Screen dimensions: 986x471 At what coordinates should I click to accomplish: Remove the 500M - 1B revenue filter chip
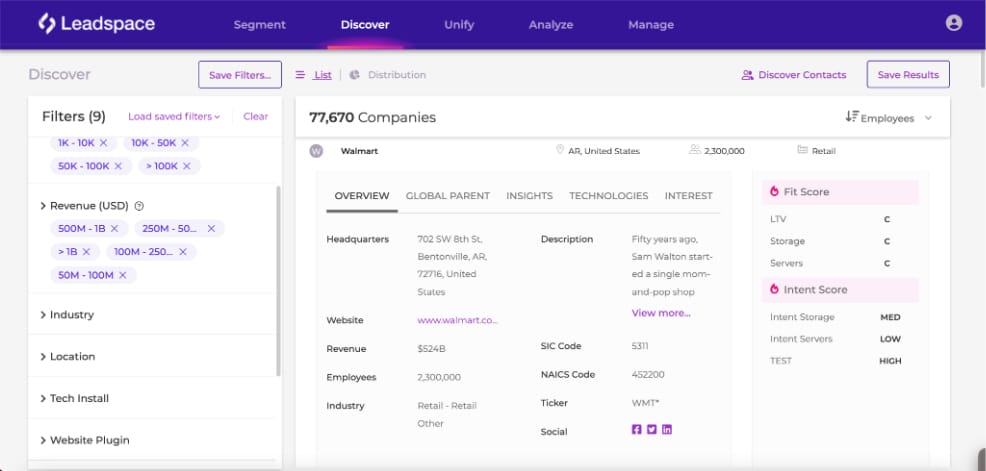click(115, 228)
